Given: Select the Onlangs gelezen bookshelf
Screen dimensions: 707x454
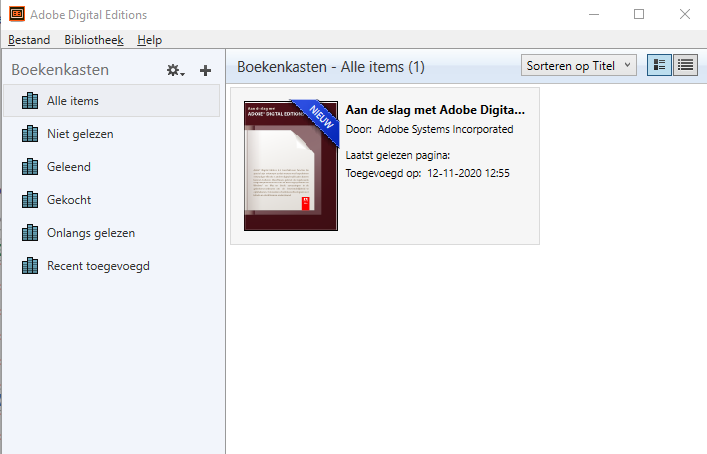Looking at the screenshot, I should tap(111, 233).
